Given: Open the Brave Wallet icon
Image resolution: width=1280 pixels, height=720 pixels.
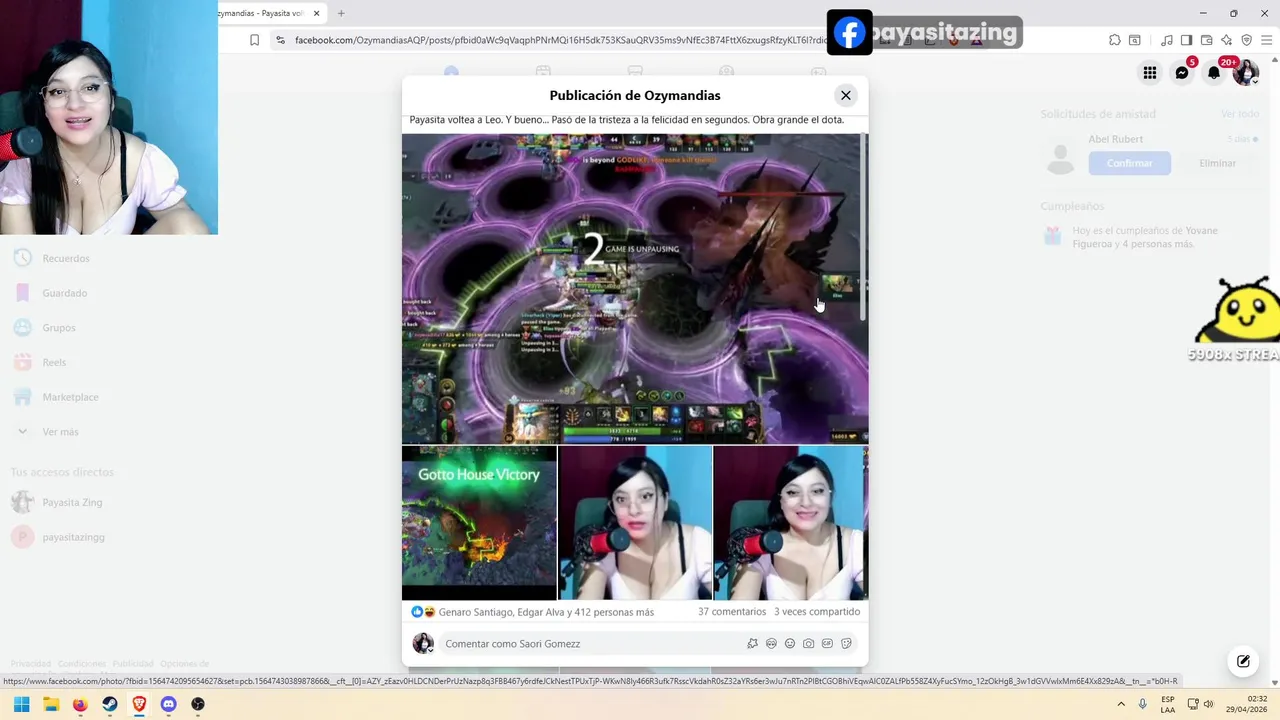Looking at the screenshot, I should click(1206, 40).
